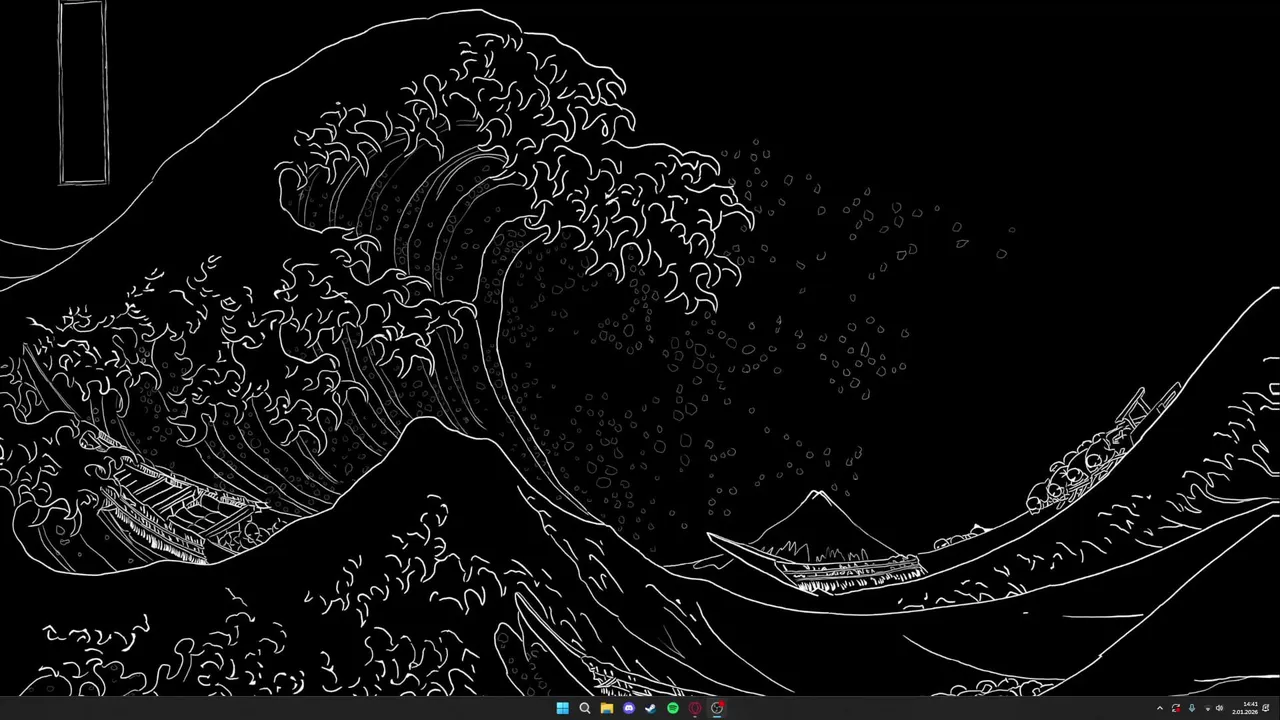Click the sync tray icon with red dot
Viewport: 1280px width, 720px height.
click(x=1176, y=708)
